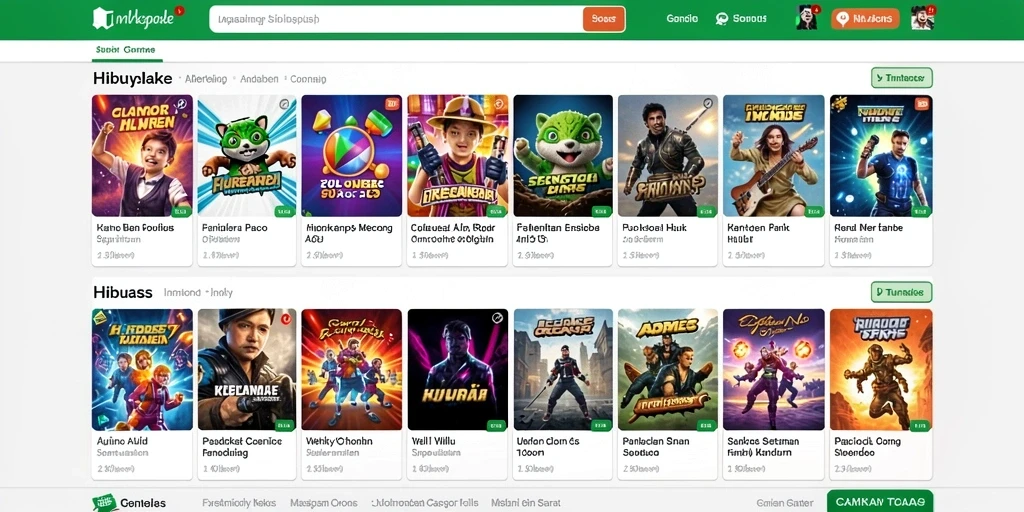This screenshot has height=512, width=1024.
Task: Open the Fanialera Paco cat game thumbnail
Action: [247, 155]
